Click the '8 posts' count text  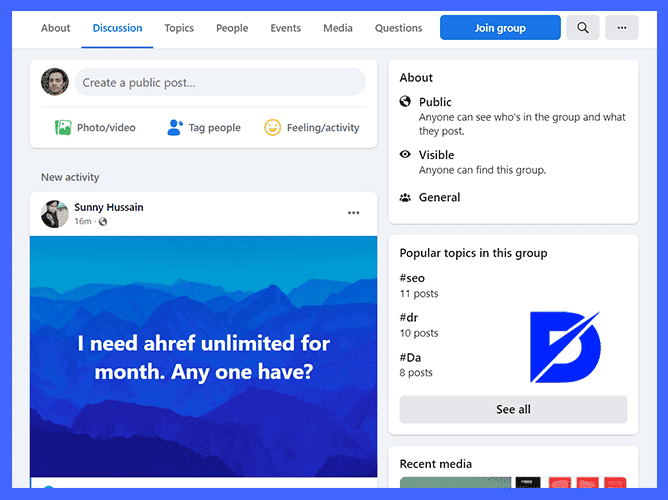pos(416,373)
